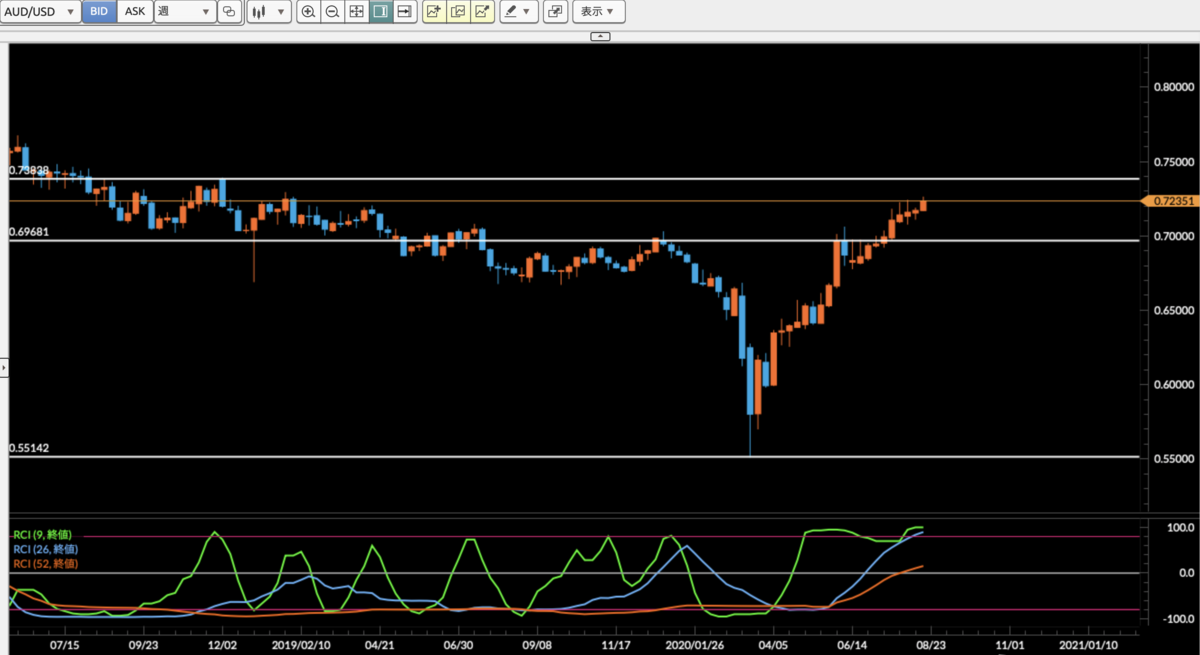Click the 2019/02/10 date axis label
This screenshot has width=1200, height=655.
pos(299,646)
